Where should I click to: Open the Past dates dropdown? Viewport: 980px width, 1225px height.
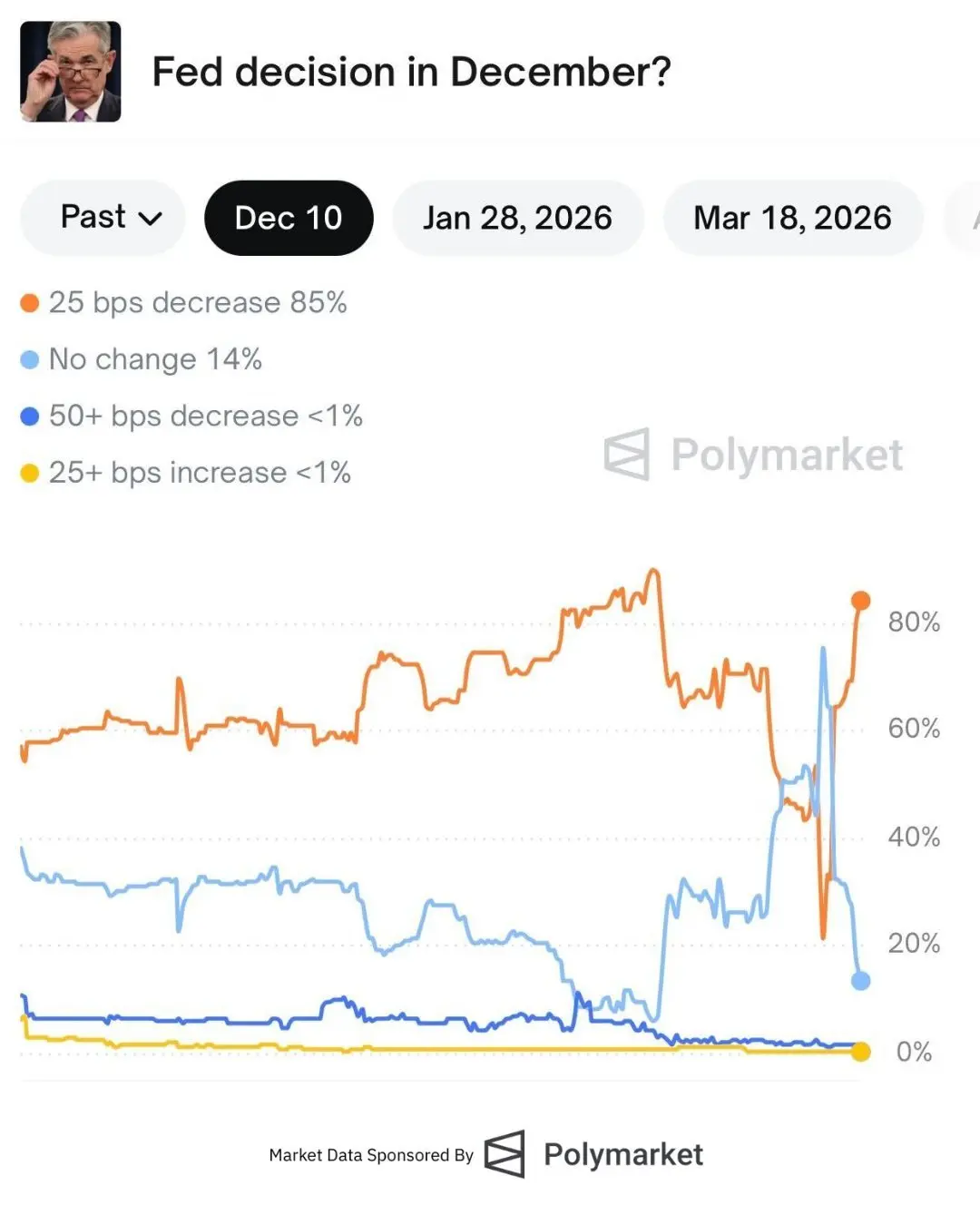point(103,218)
